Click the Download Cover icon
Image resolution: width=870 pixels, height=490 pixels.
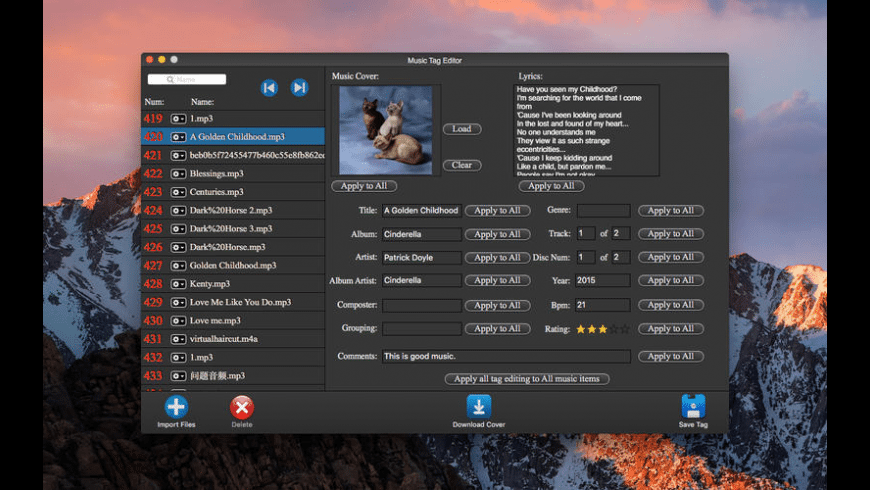[479, 407]
